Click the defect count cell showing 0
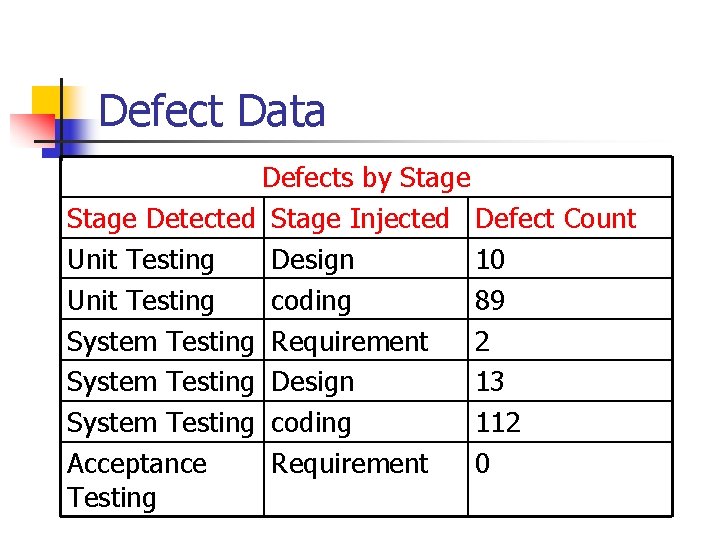This screenshot has height=540, width=720. 570,479
